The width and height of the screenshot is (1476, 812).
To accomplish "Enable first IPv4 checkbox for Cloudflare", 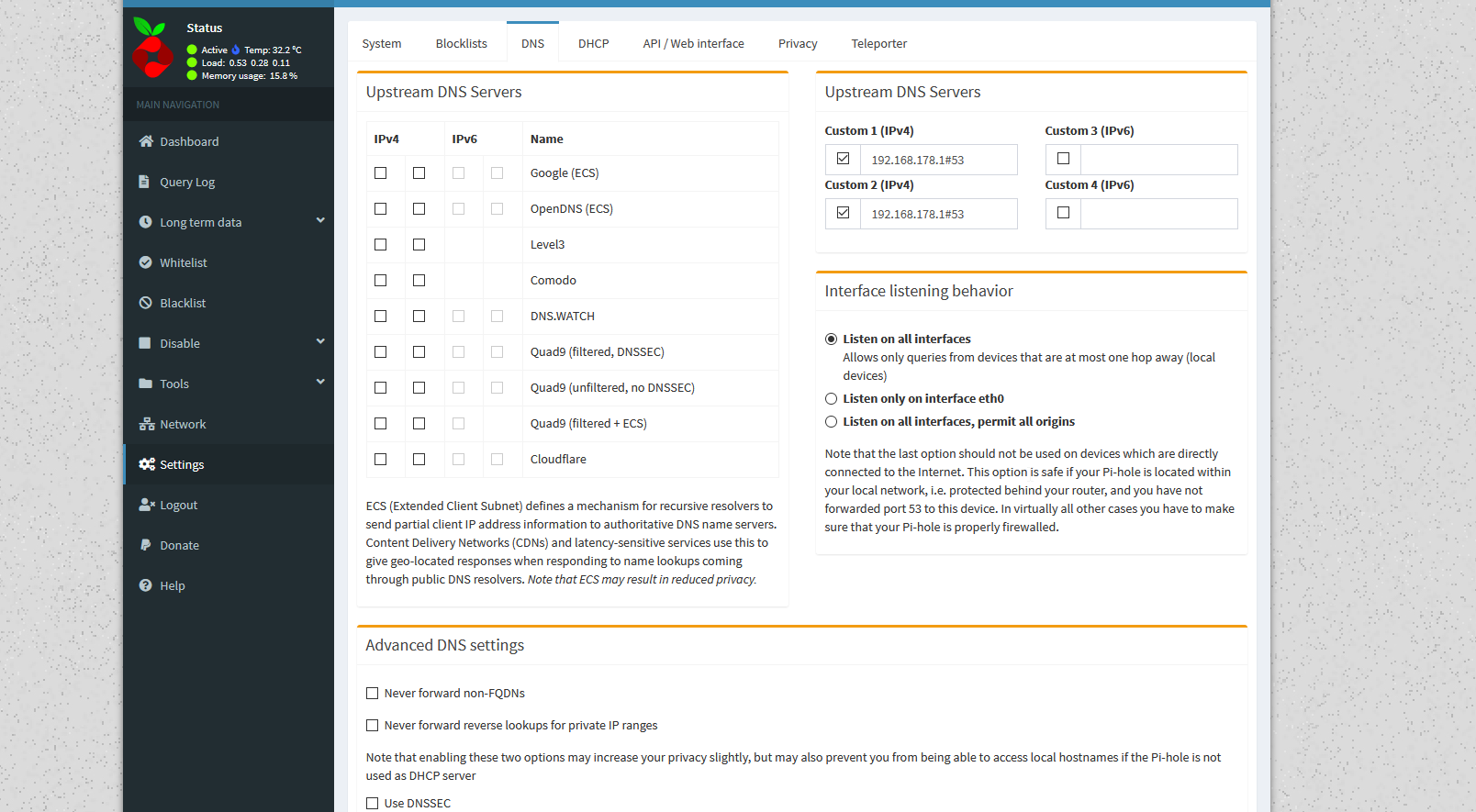I will (381, 460).
